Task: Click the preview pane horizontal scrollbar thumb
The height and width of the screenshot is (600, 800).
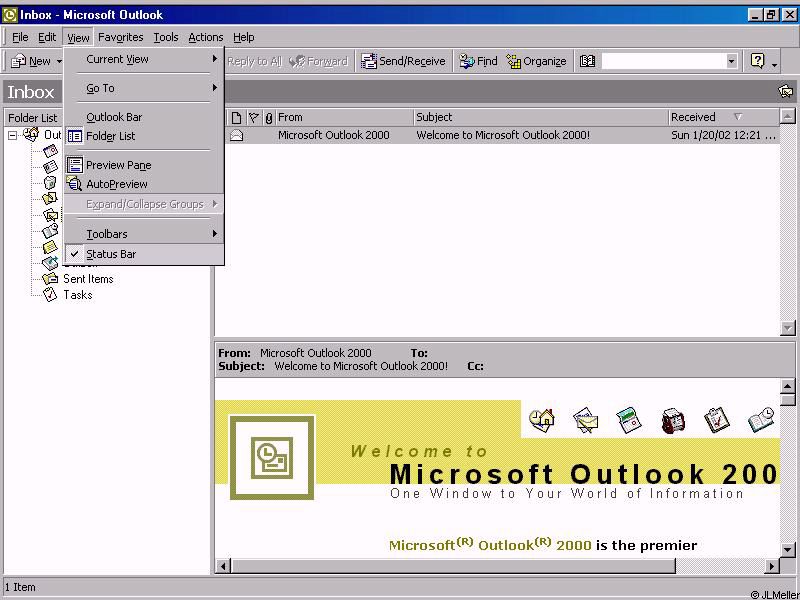Action: click(x=453, y=566)
